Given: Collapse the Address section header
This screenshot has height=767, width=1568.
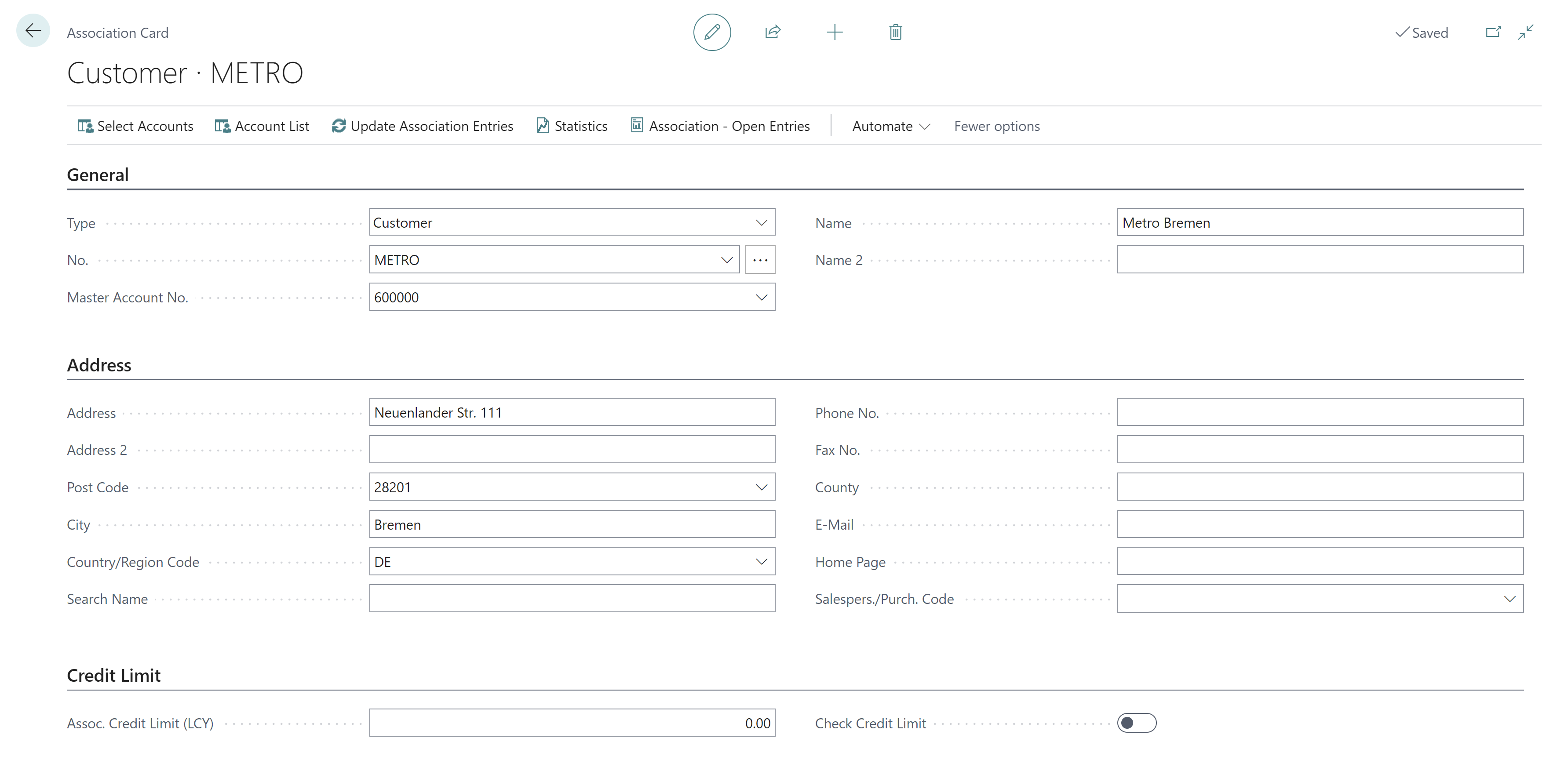Looking at the screenshot, I should (x=99, y=365).
